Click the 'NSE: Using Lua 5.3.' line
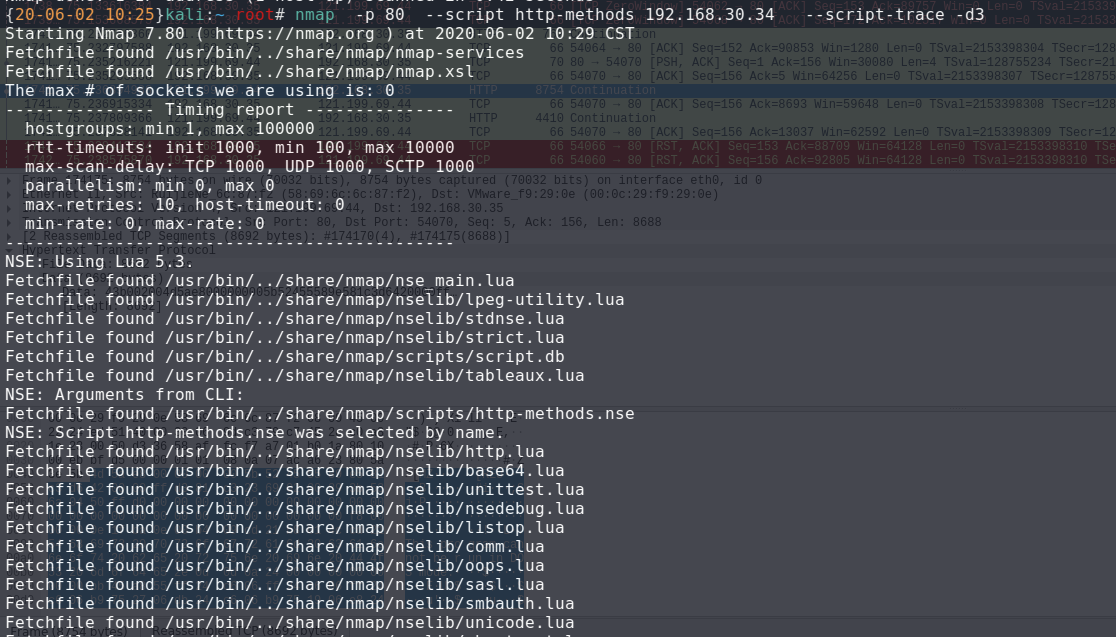1116x637 pixels. [x=100, y=261]
